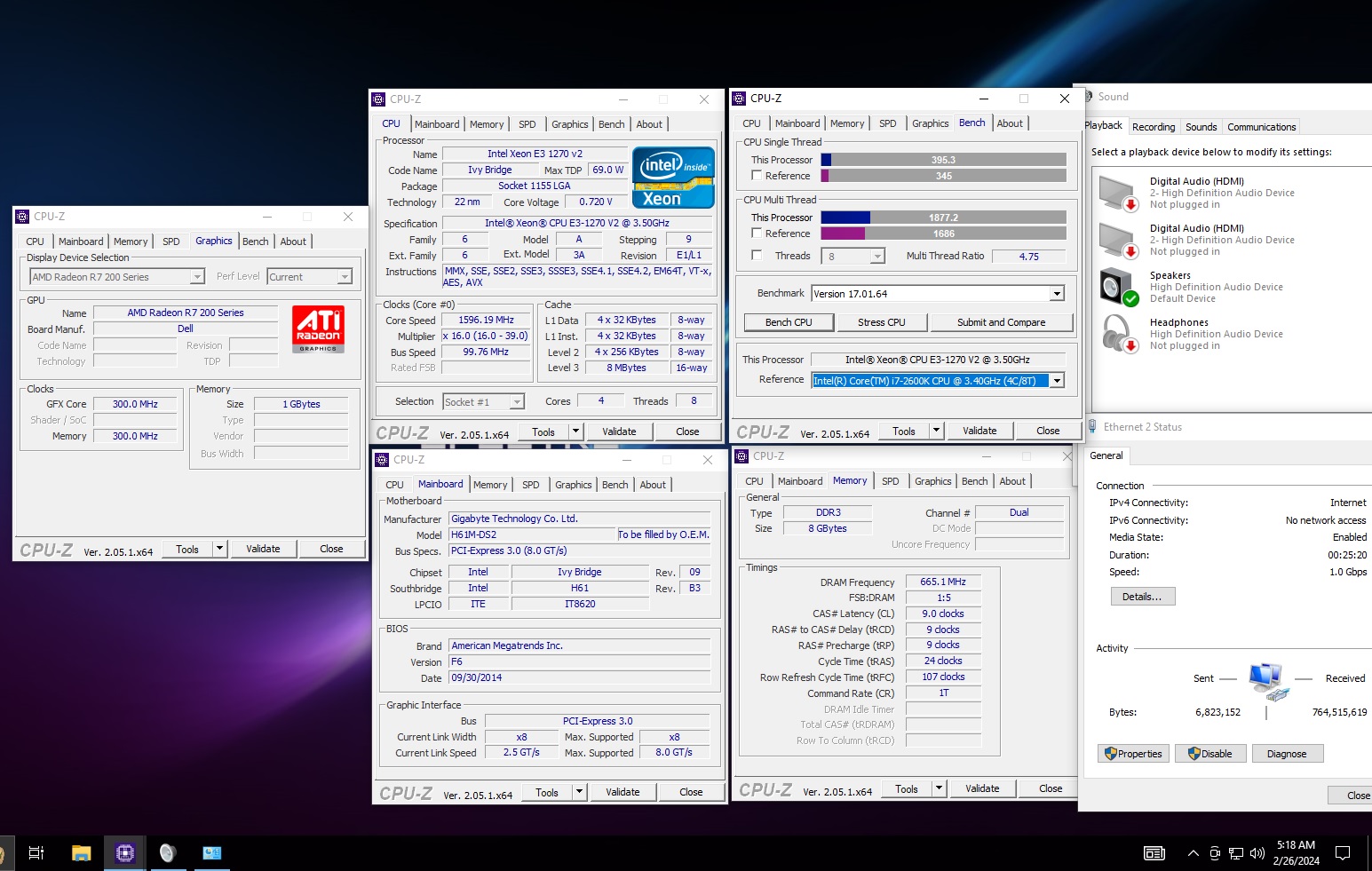The height and width of the screenshot is (871, 1372).
Task: Enable Reference checkbox under CPU Single Thread
Action: point(757,175)
